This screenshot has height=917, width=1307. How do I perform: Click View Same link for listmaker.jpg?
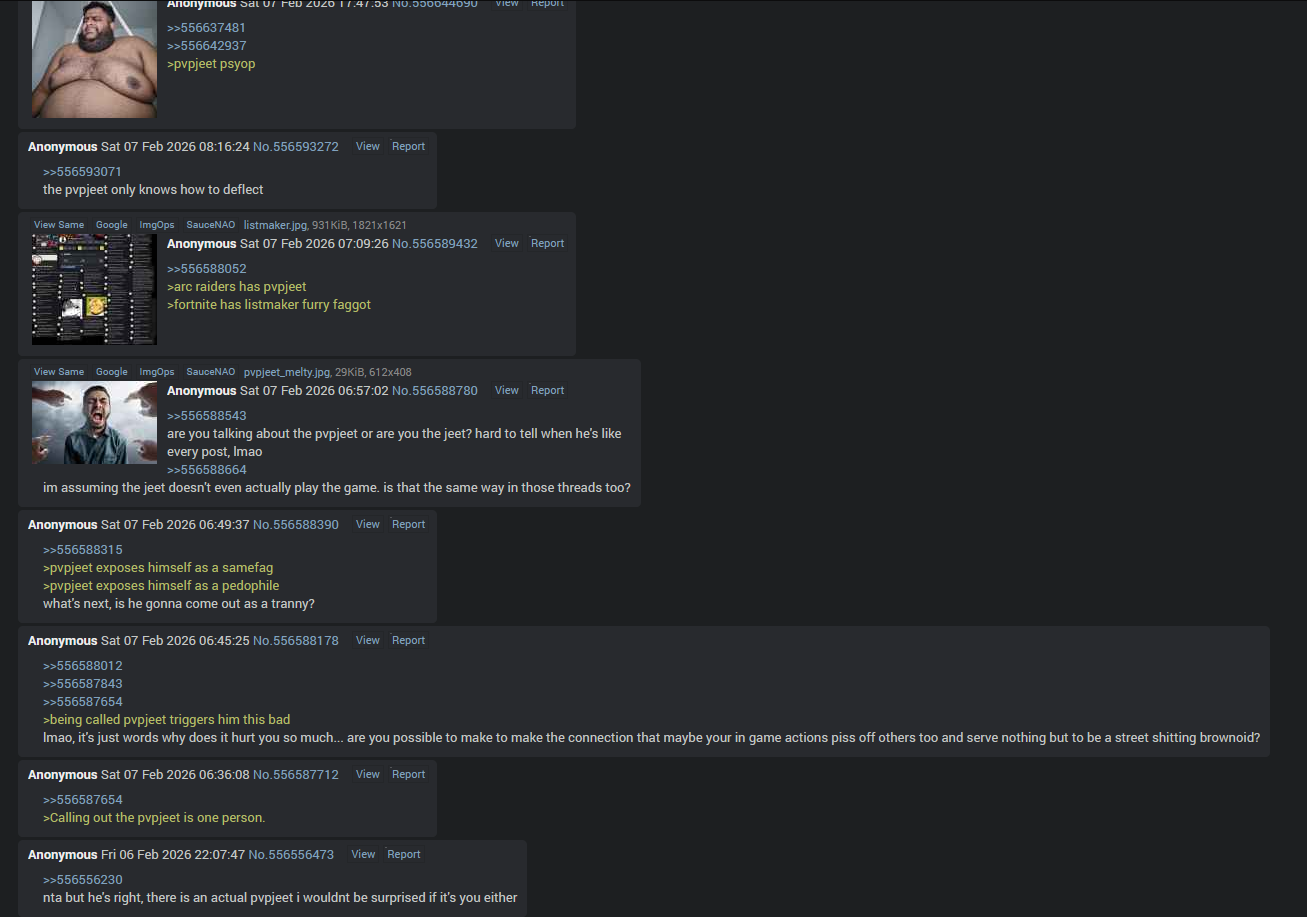59,225
